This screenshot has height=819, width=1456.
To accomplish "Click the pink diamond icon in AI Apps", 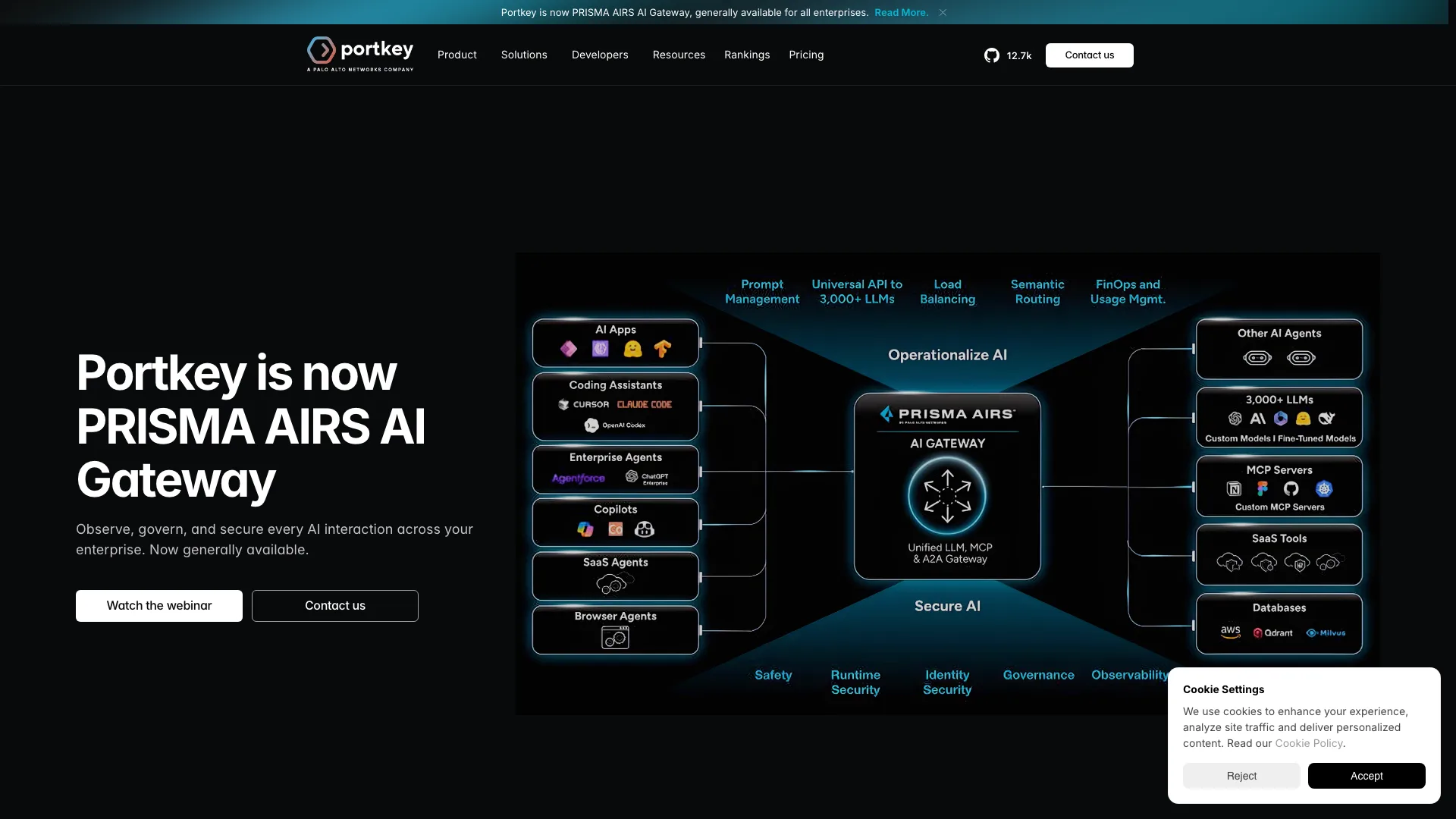I will click(x=569, y=349).
